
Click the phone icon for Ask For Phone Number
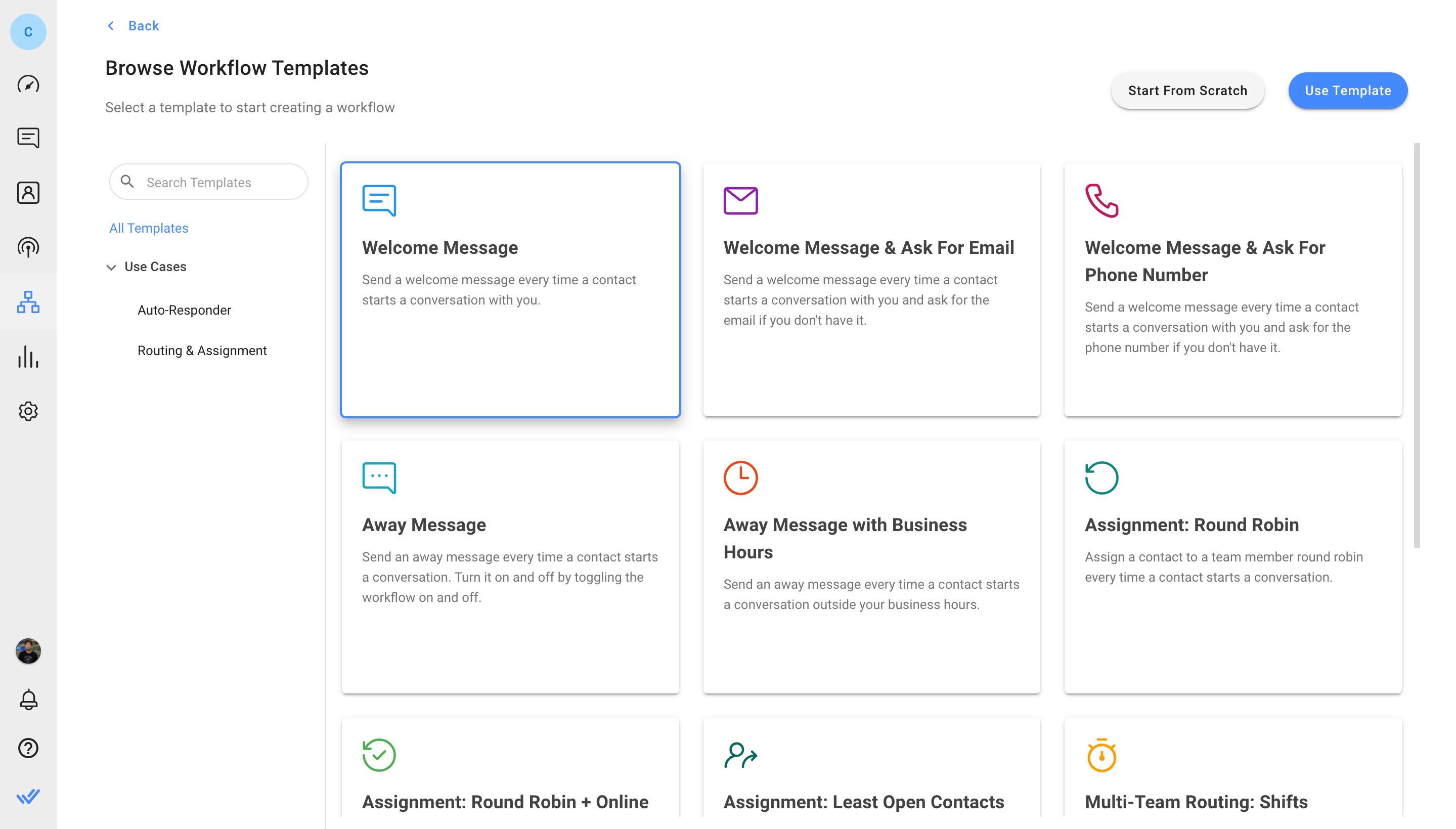pyautogui.click(x=1101, y=200)
